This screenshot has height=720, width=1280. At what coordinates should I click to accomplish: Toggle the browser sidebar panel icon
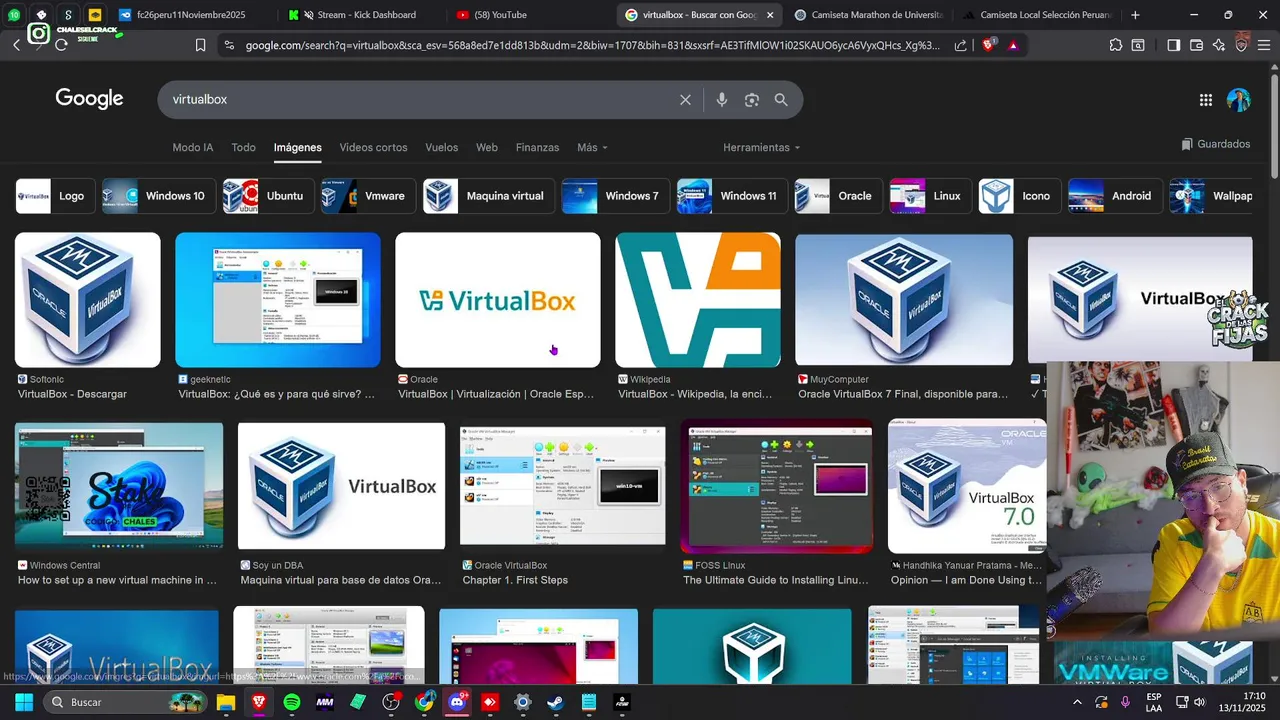[x=1174, y=45]
